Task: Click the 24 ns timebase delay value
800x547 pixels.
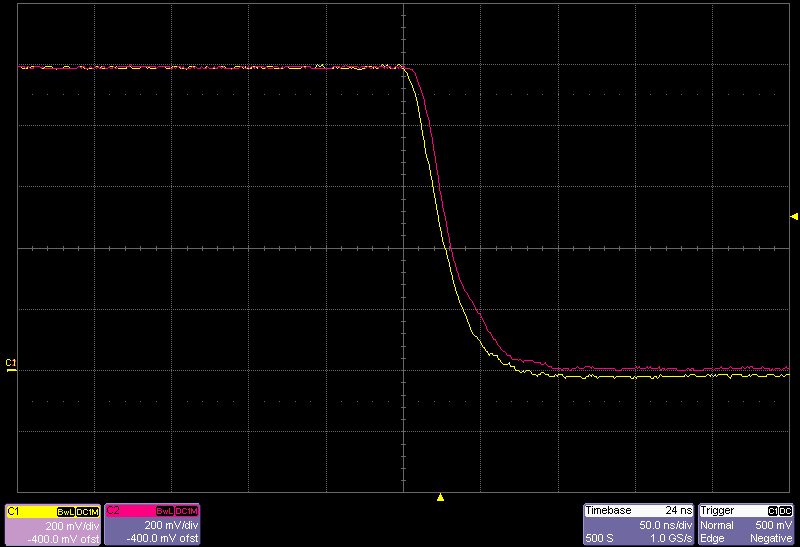Action: pos(679,511)
